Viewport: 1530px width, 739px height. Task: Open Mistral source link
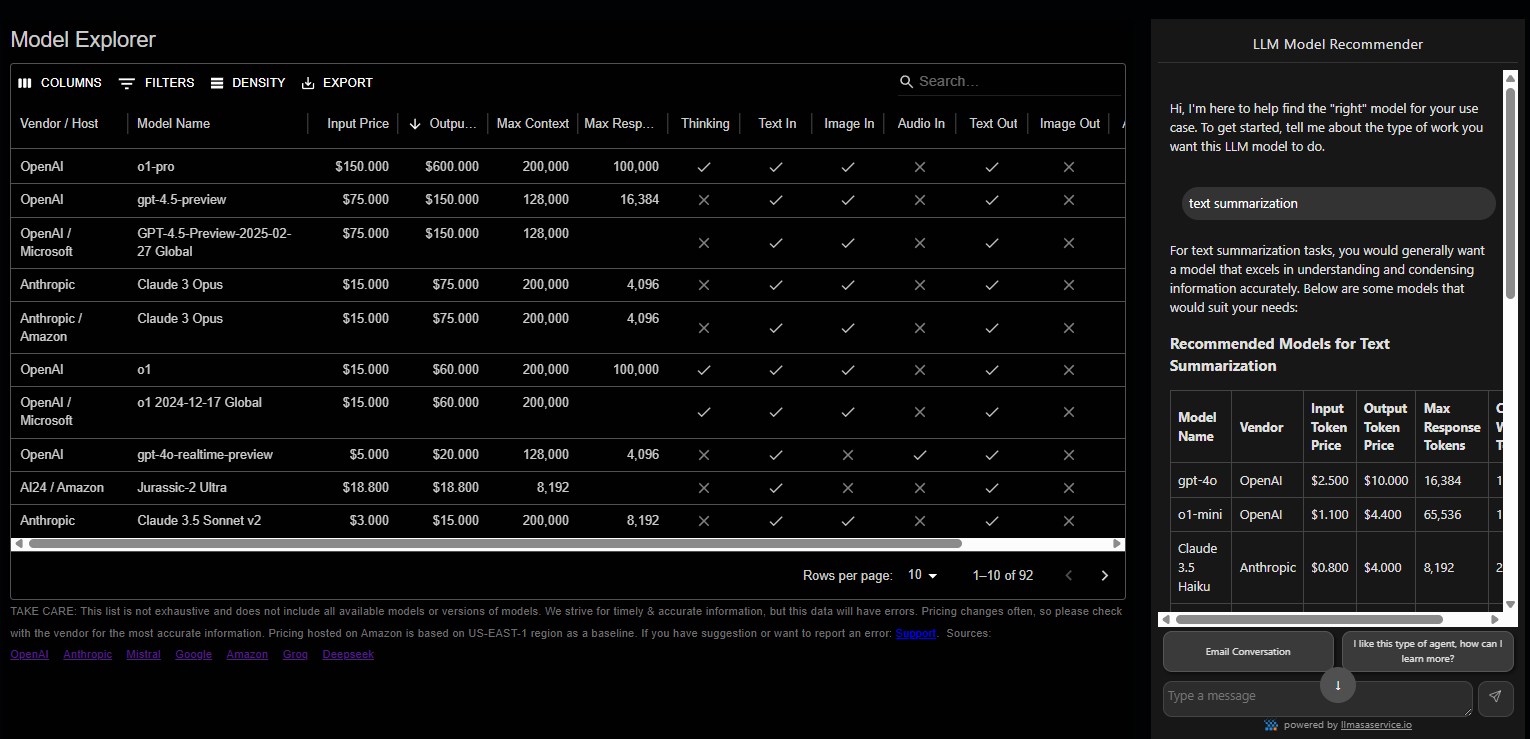143,654
